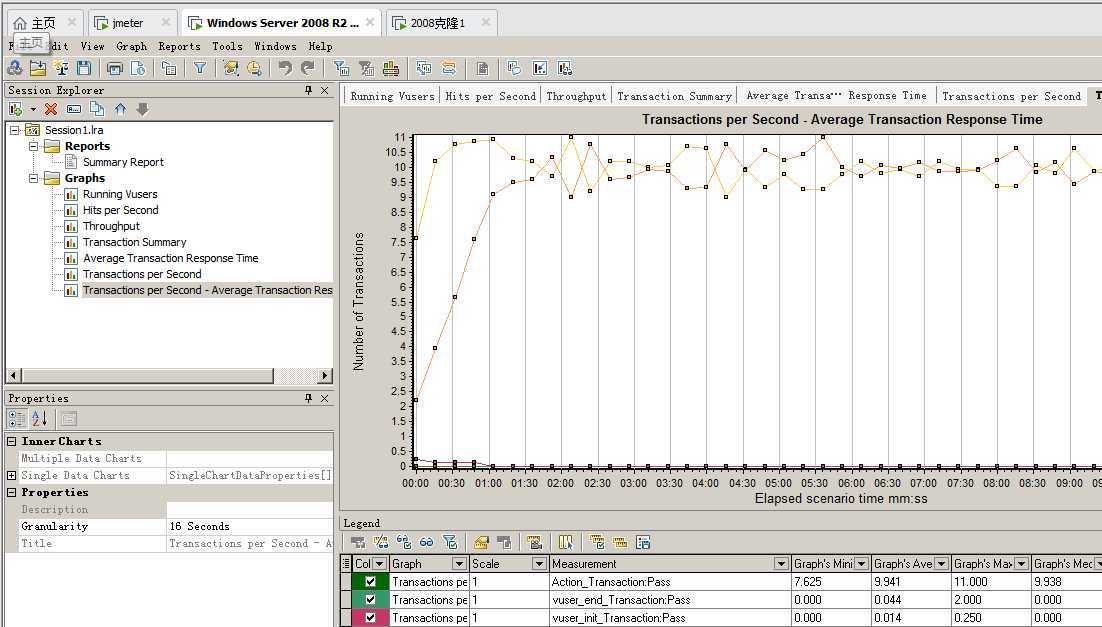Open the Help menu

320,46
